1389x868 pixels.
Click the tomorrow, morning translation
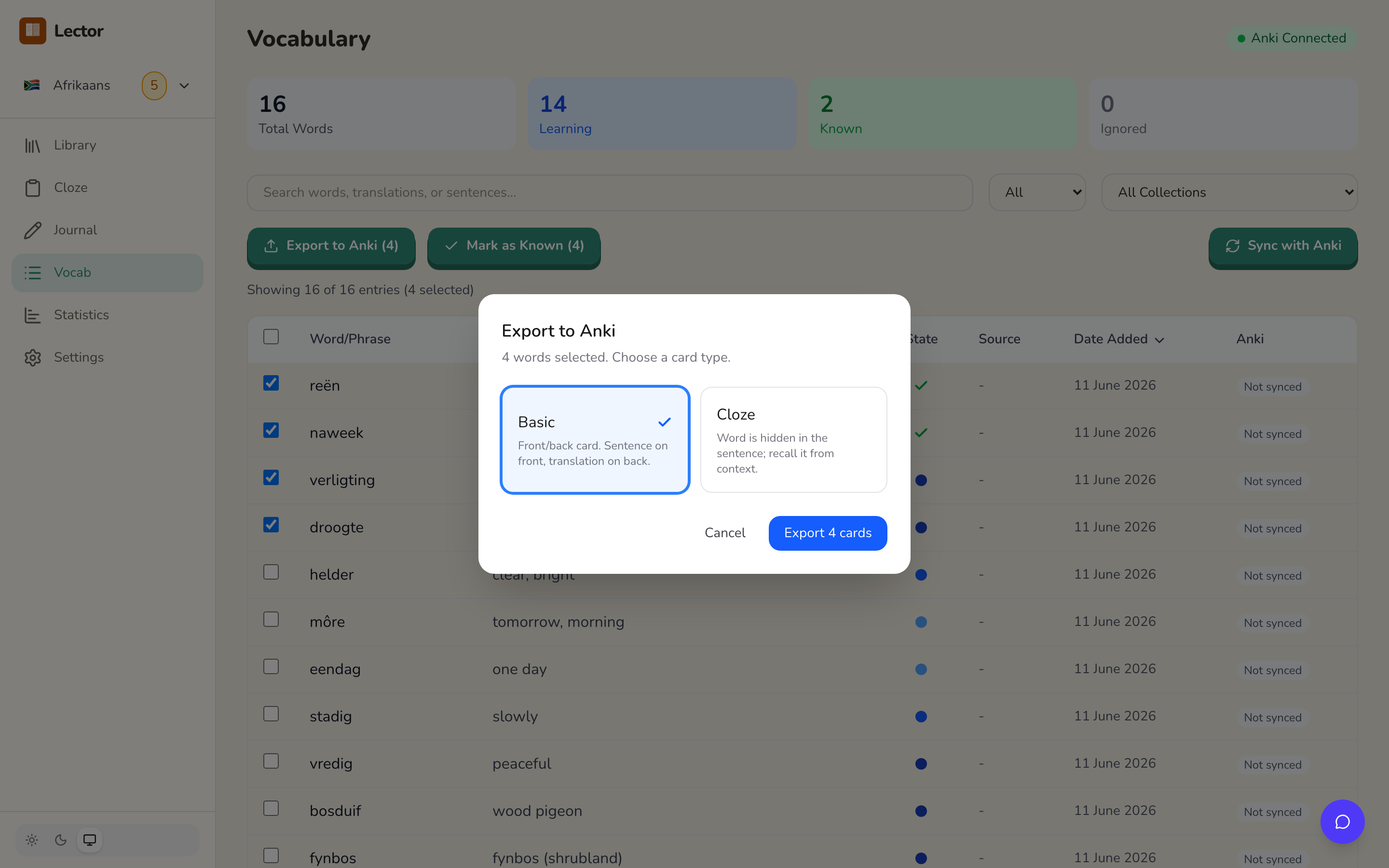(x=558, y=622)
